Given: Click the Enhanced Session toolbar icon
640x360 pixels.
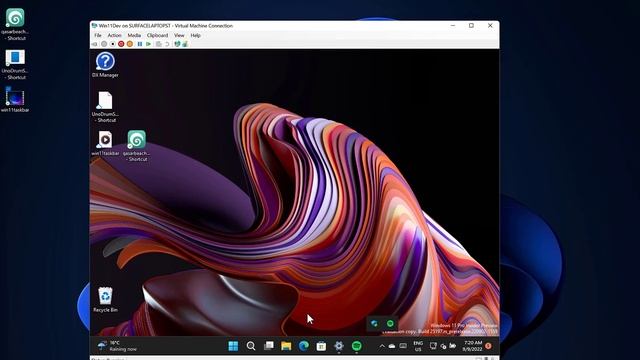Looking at the screenshot, I should point(177,44).
